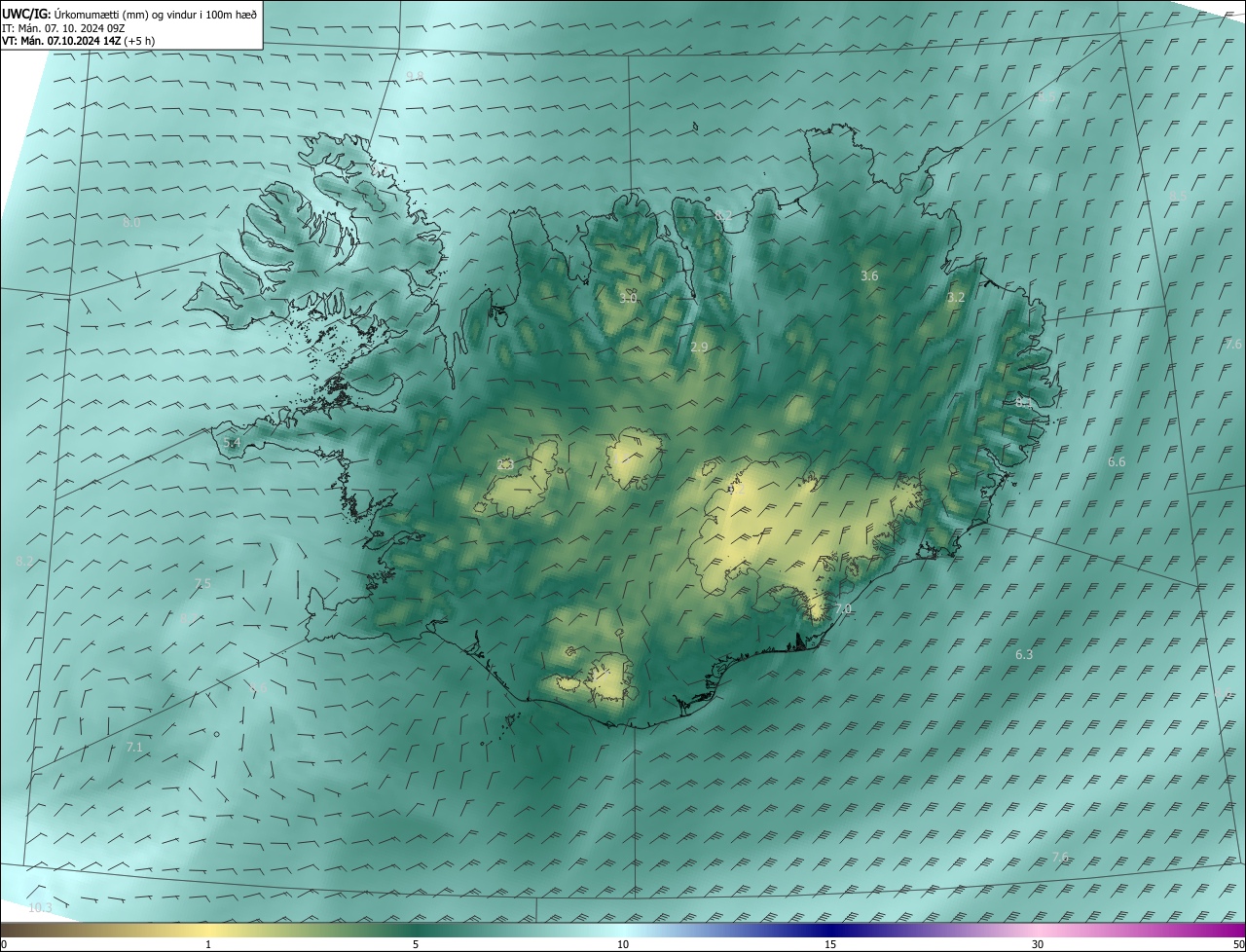Click the '15' tick on the color scale

point(830,945)
